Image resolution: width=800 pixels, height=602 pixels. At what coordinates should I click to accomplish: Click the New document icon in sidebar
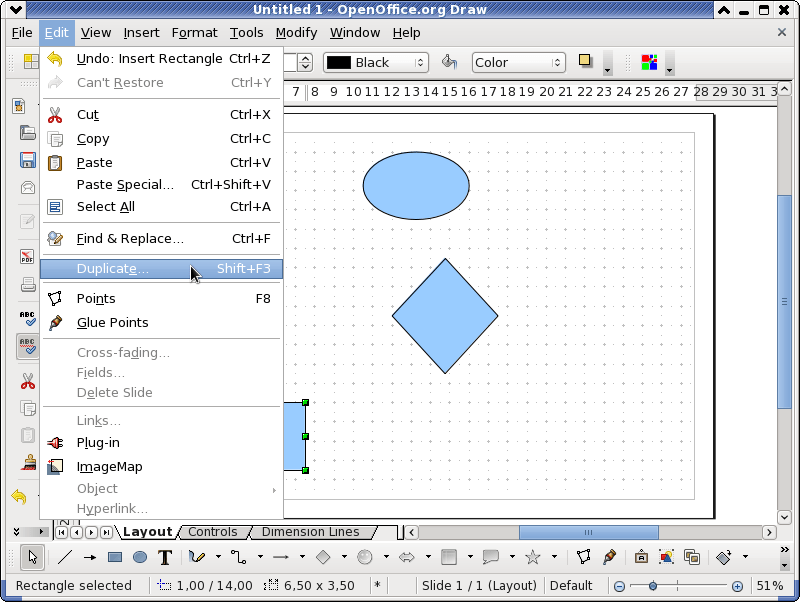[x=19, y=106]
